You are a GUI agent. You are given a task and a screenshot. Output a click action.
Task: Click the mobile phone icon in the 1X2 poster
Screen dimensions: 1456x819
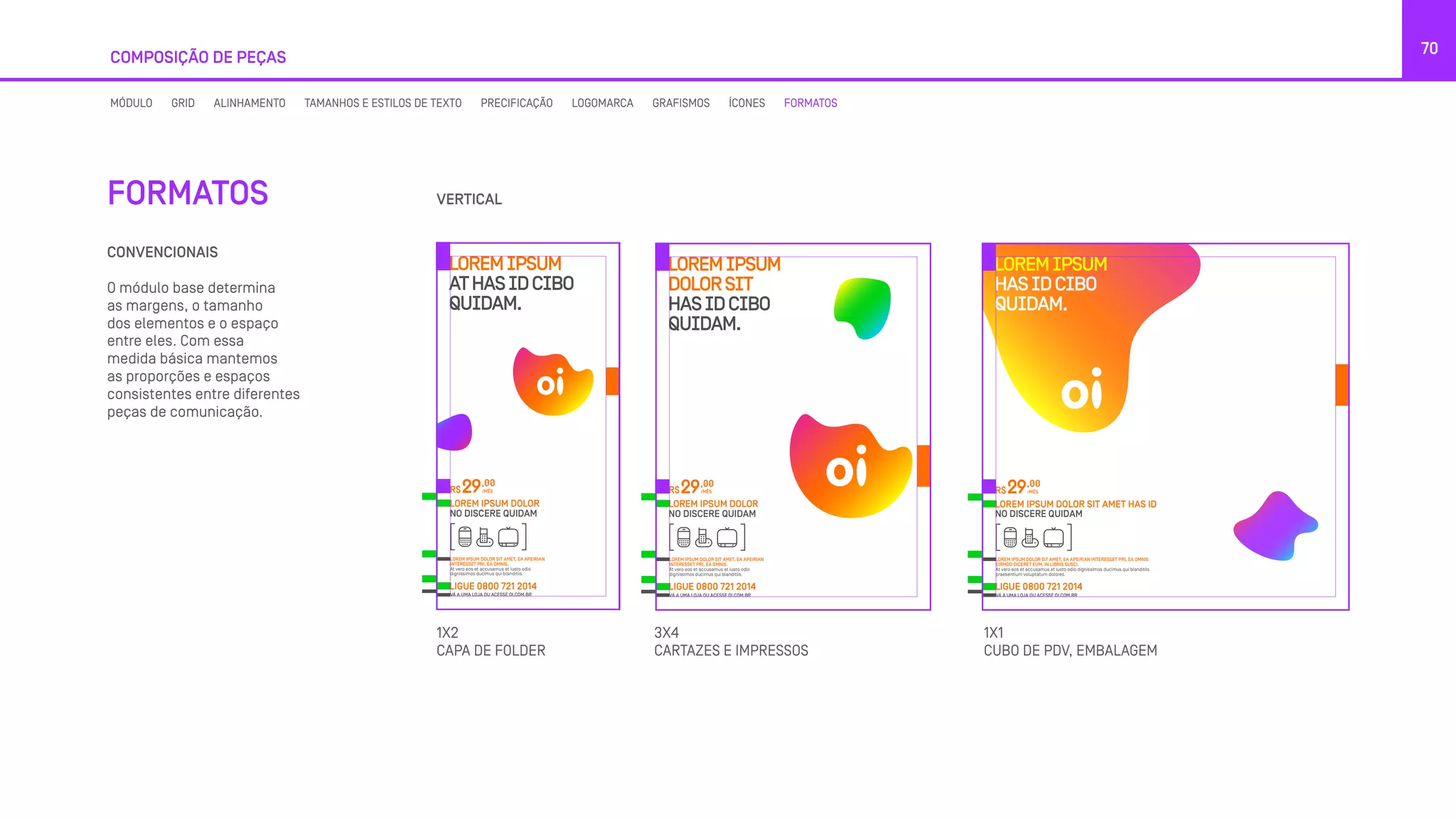tap(465, 537)
